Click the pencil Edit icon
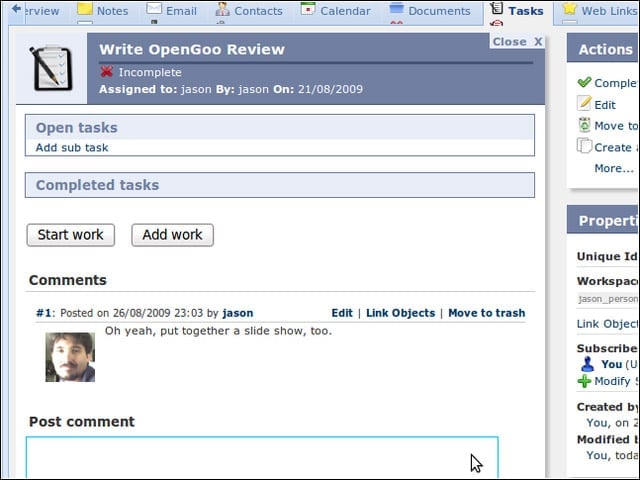This screenshot has height=480, width=640. coord(584,103)
